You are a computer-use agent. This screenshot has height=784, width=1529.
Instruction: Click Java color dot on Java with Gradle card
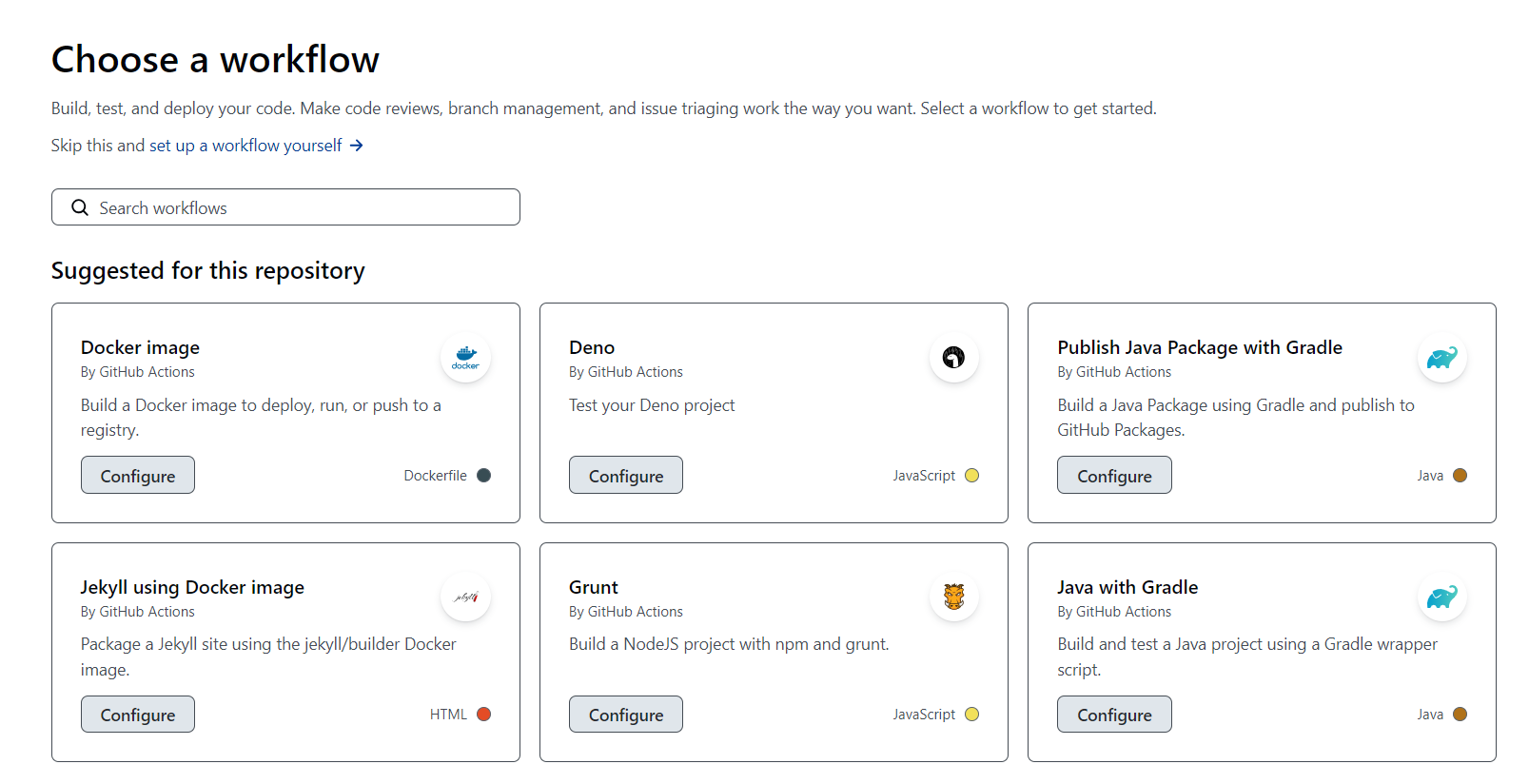[x=1460, y=715]
